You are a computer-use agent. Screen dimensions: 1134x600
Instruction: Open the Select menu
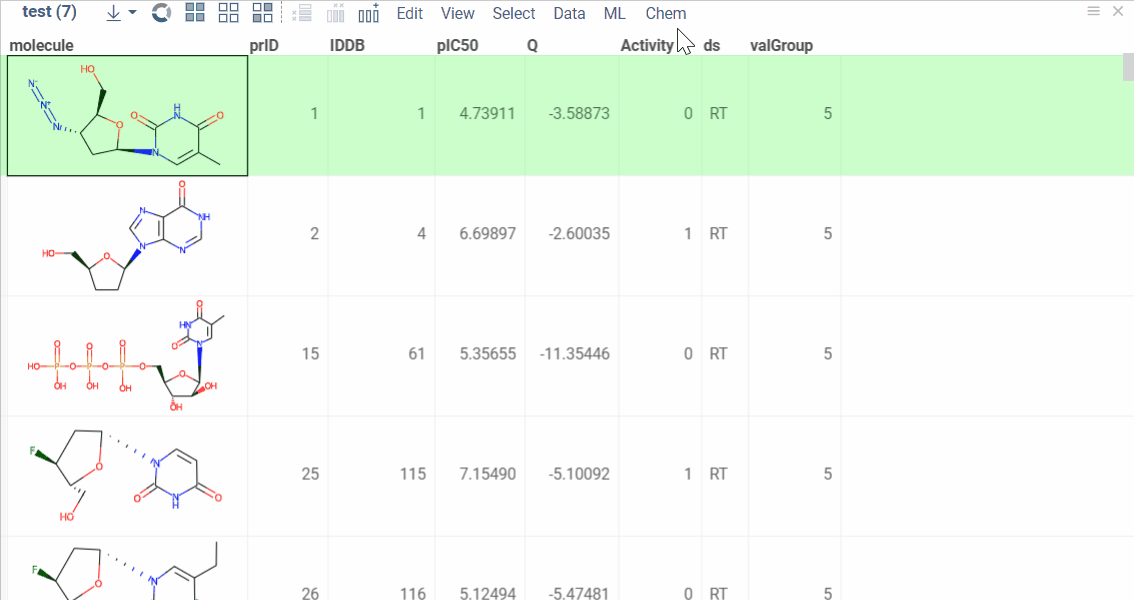pos(513,14)
